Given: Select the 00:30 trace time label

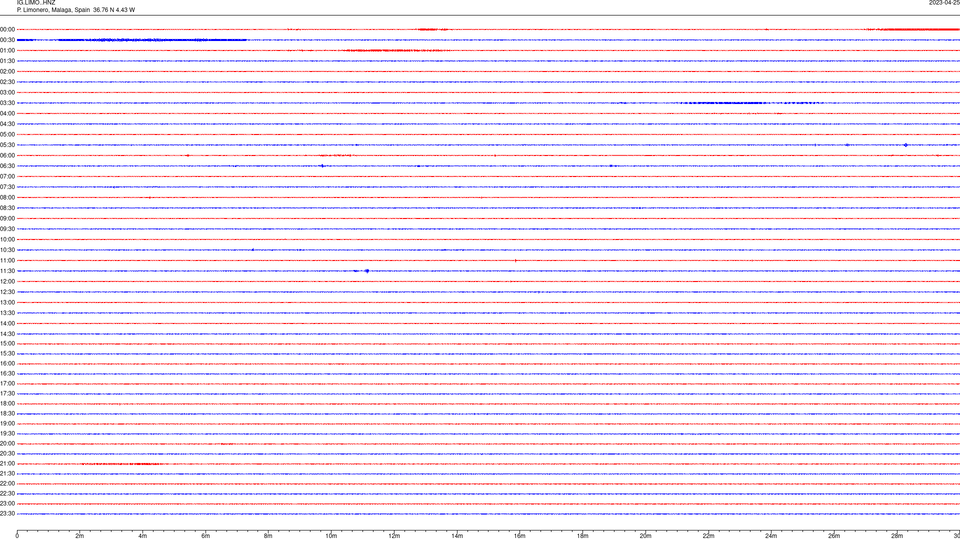Looking at the screenshot, I should (x=7, y=40).
